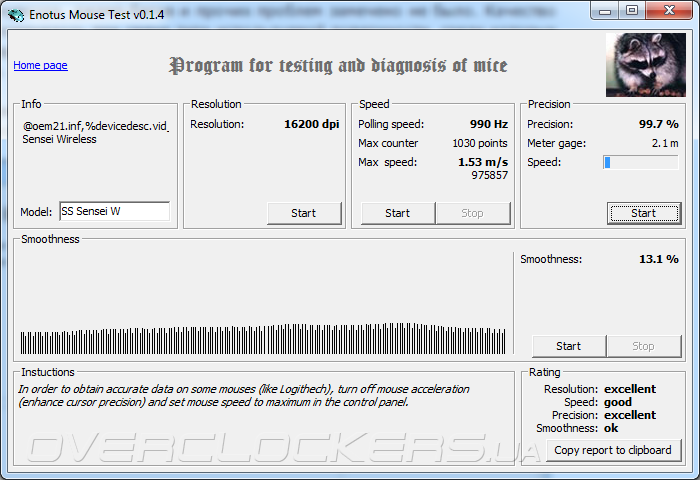Close the Enotus Mouse Test window
This screenshot has width=700, height=480.
(x=668, y=11)
